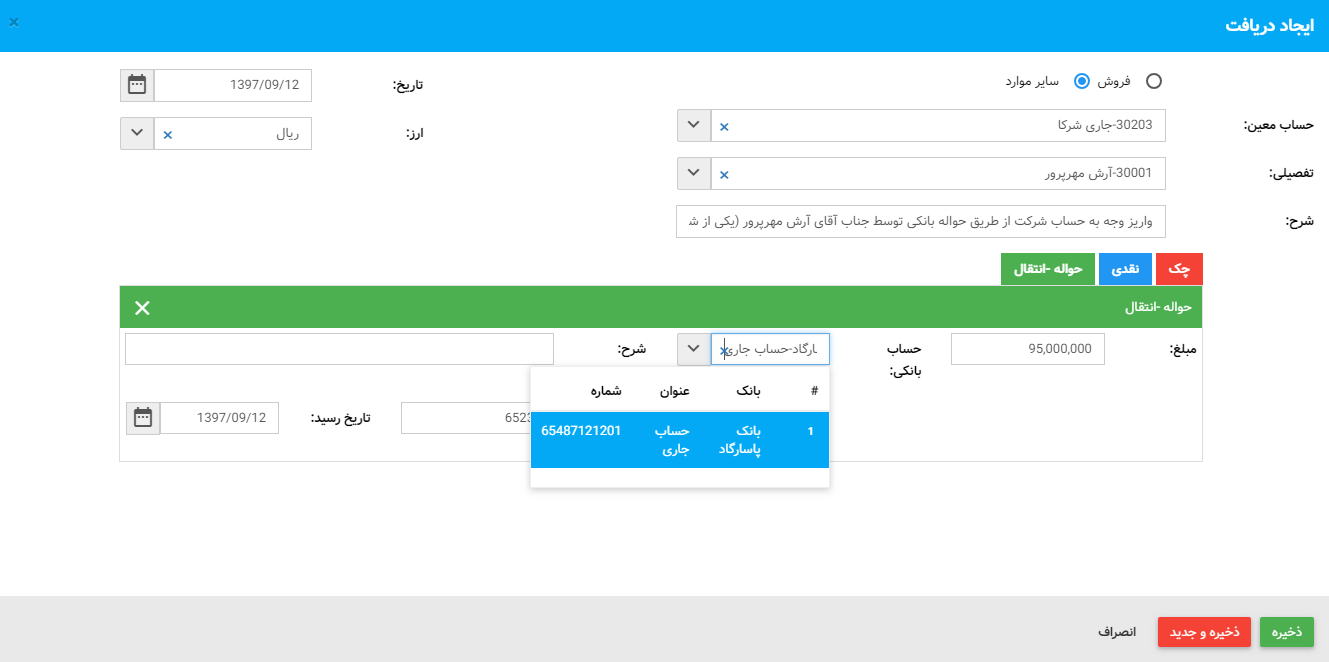Click the ذخیره و جدید button
The height and width of the screenshot is (662, 1329).
[1204, 632]
